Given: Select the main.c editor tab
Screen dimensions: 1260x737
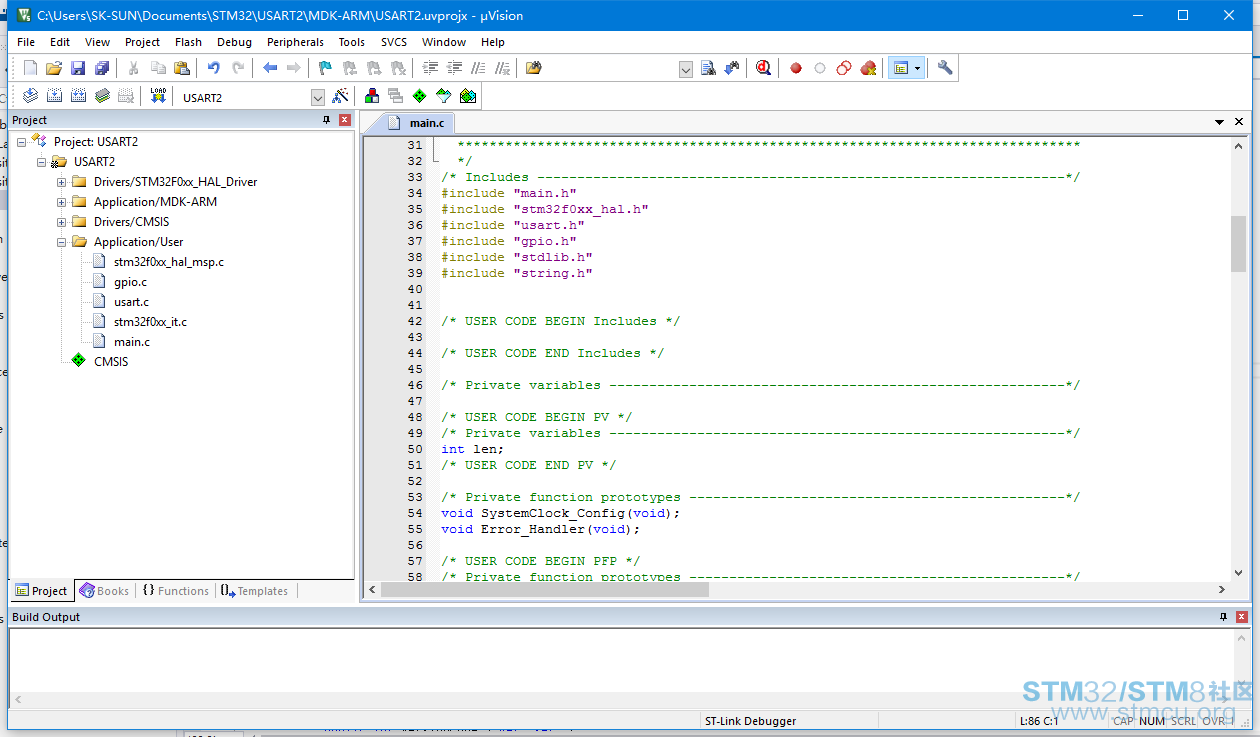Looking at the screenshot, I should coord(418,123).
